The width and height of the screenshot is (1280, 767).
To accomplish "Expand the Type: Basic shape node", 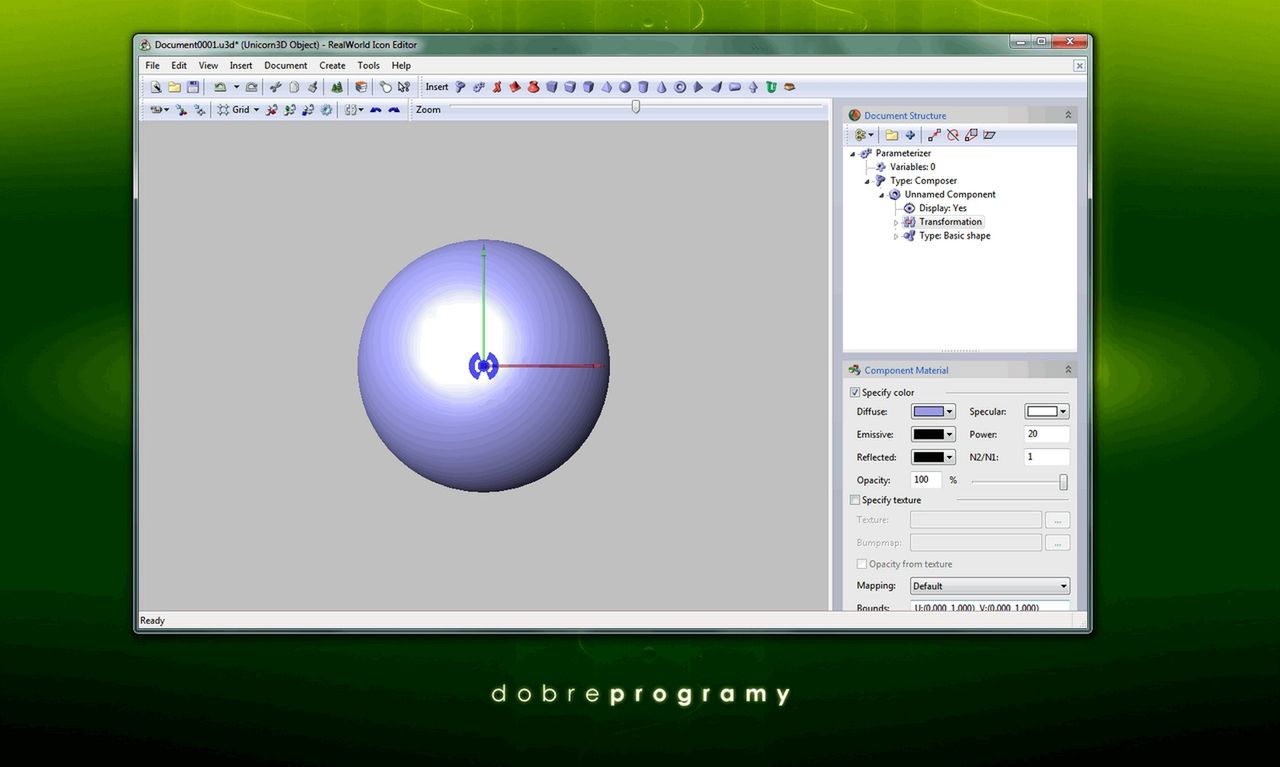I will click(896, 236).
